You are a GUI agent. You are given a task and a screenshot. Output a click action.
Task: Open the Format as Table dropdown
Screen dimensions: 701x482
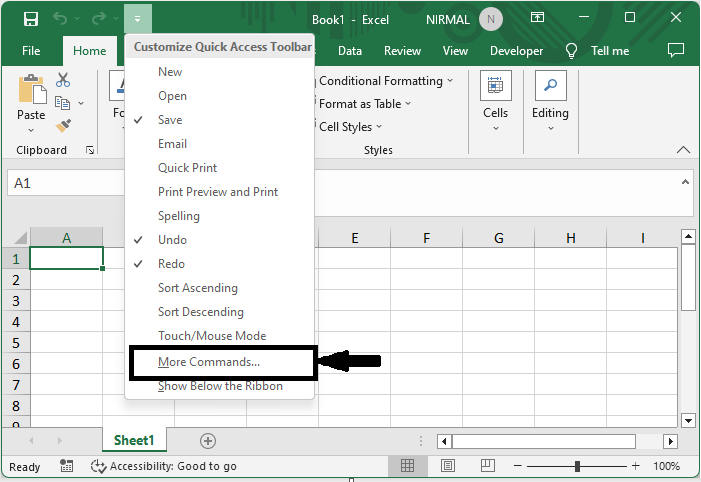(365, 104)
